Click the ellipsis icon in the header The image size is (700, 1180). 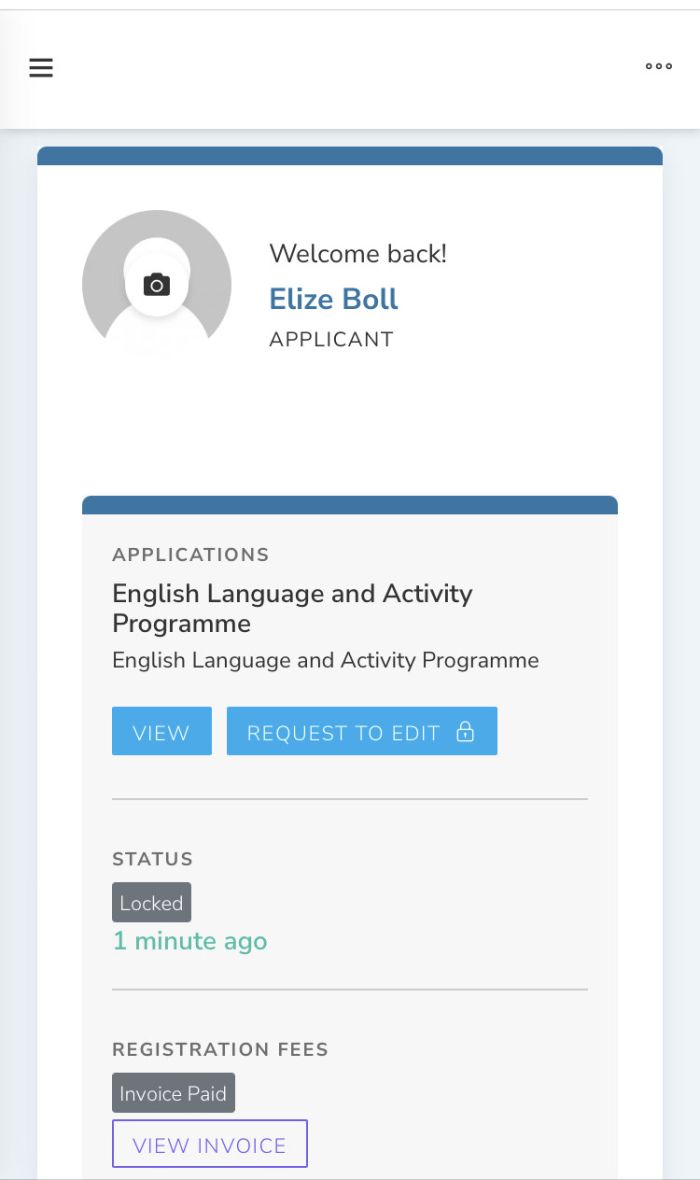point(658,67)
